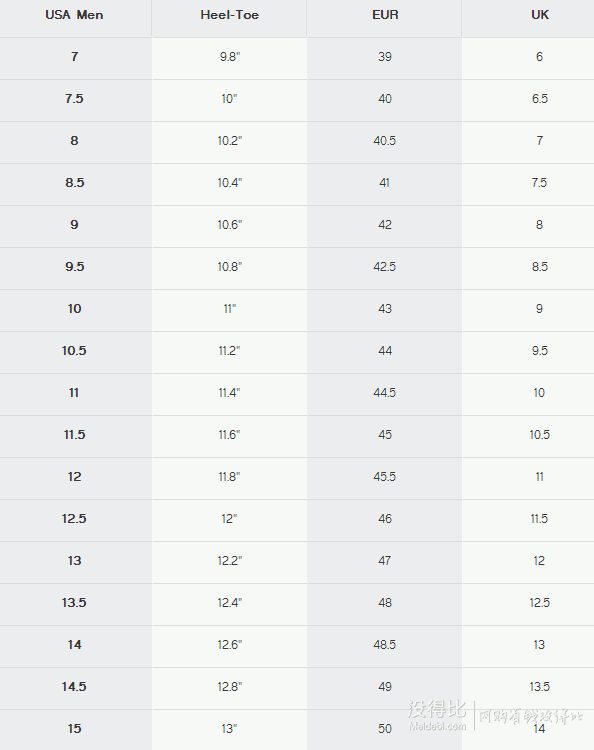Select the 10.4" heel-toe value

230,183
